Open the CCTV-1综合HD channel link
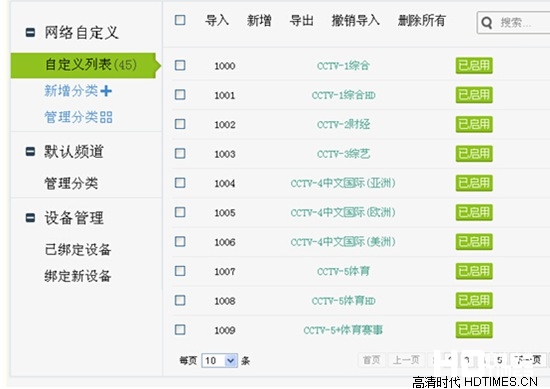 point(343,95)
